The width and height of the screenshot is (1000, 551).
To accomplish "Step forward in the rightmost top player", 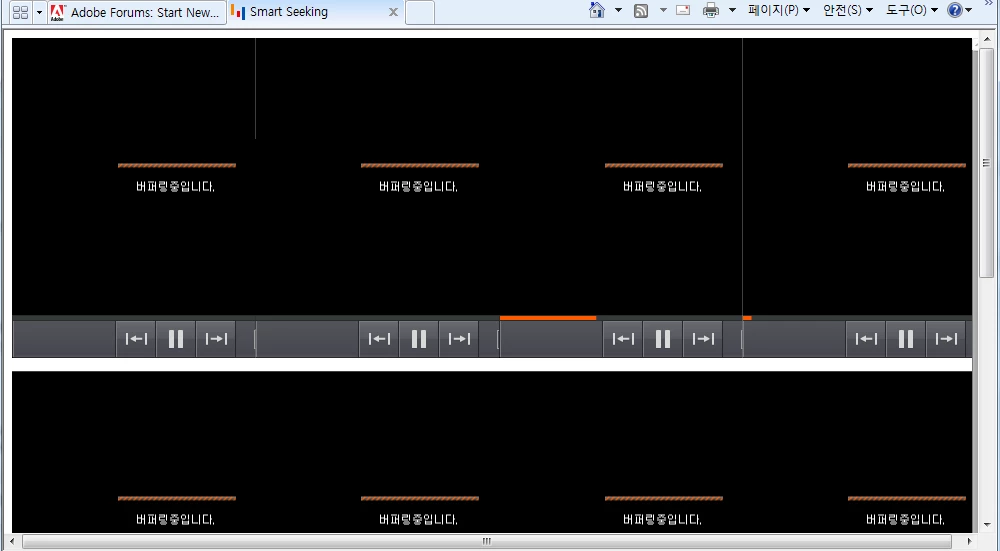I will pyautogui.click(x=946, y=339).
